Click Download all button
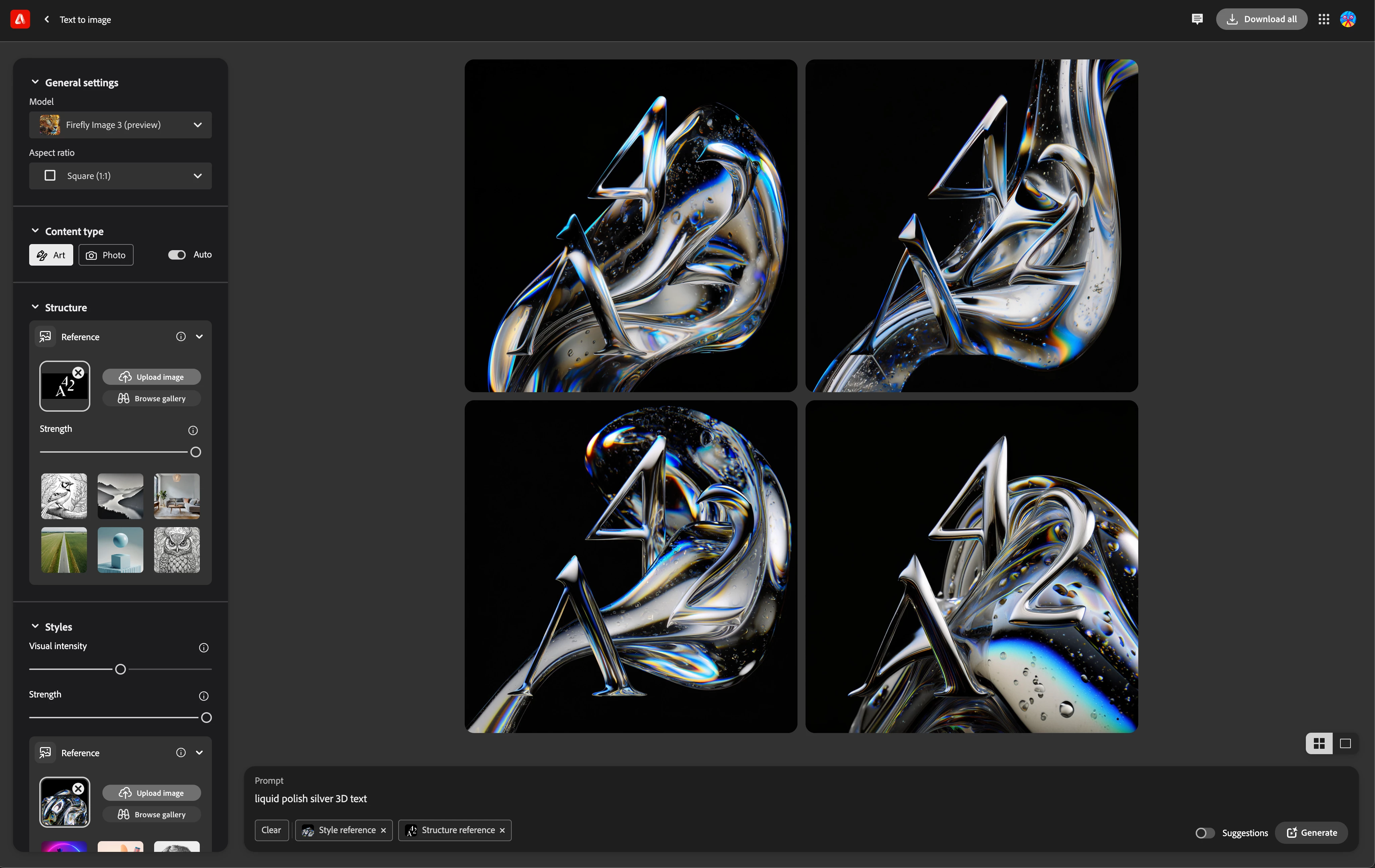This screenshot has width=1375, height=868. [x=1262, y=19]
